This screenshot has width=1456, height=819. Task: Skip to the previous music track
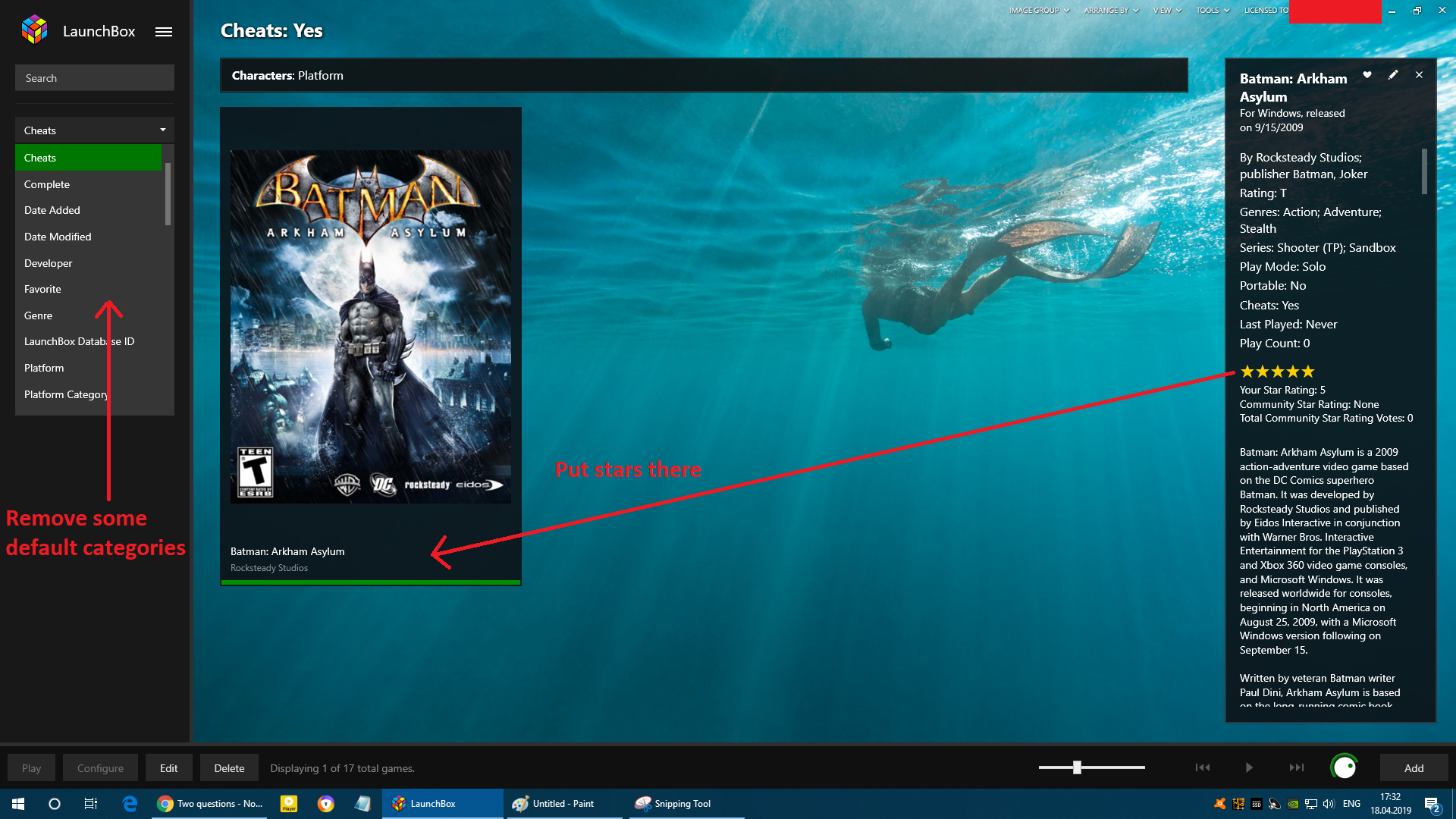click(1203, 767)
